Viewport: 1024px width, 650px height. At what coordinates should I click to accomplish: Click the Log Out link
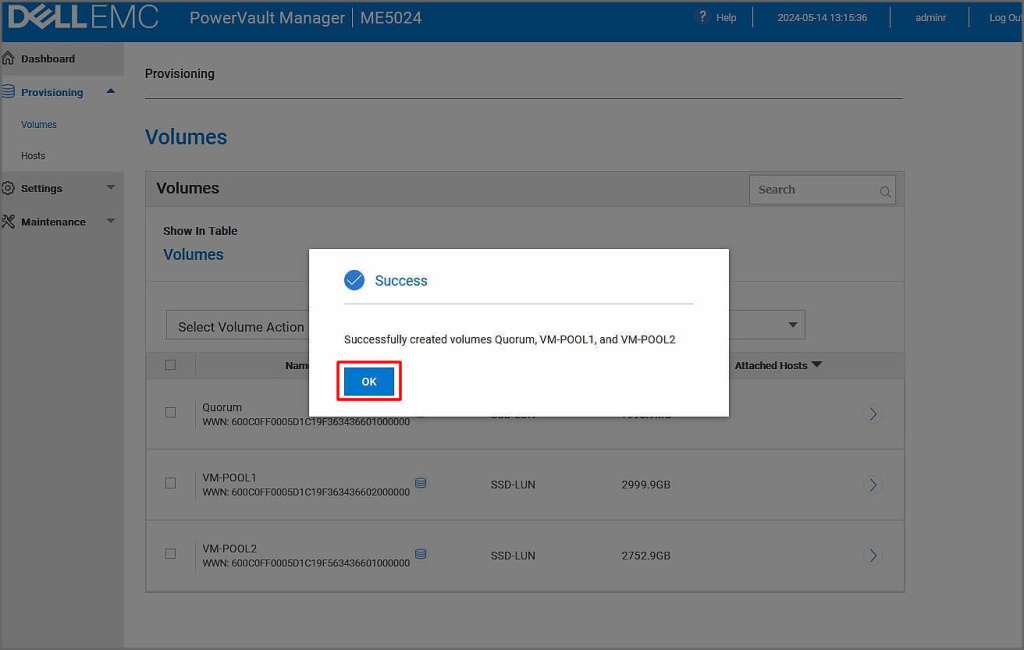(x=1003, y=18)
